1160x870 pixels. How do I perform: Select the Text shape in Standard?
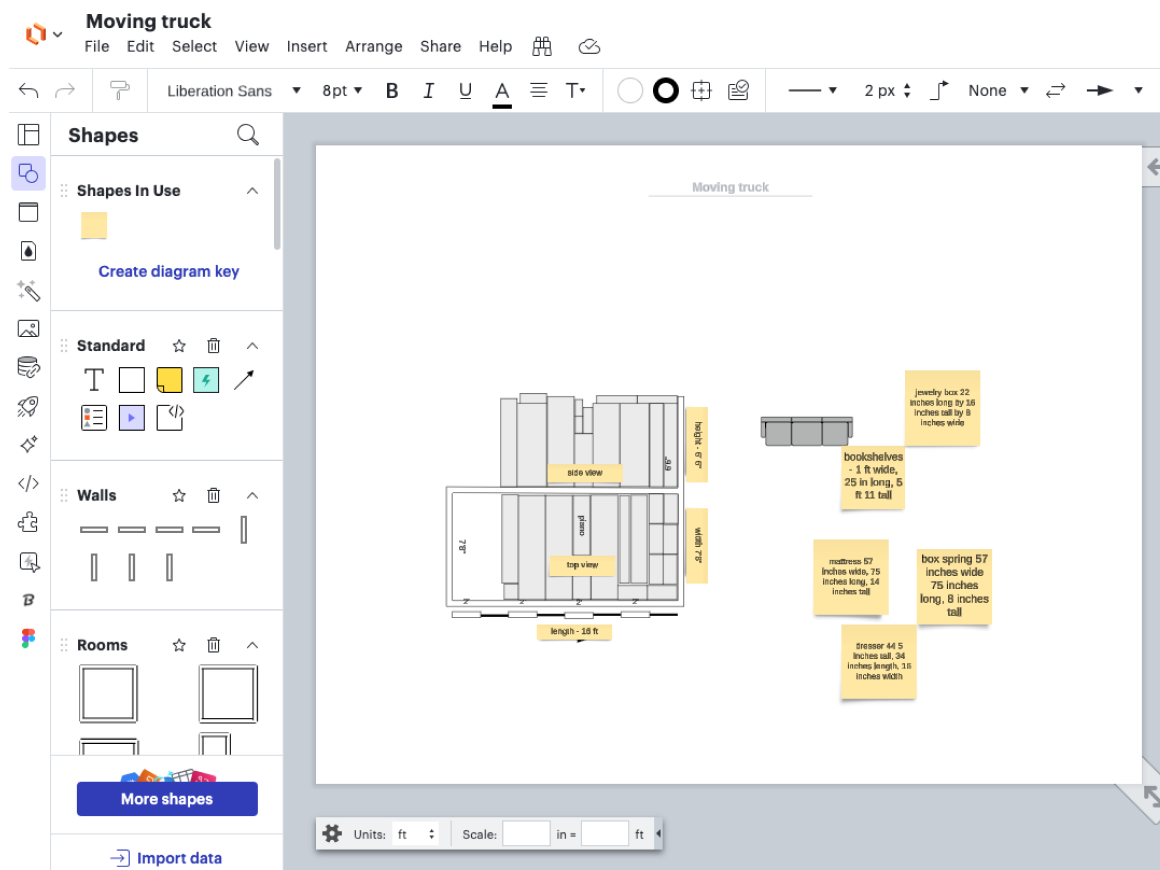pyautogui.click(x=94, y=380)
